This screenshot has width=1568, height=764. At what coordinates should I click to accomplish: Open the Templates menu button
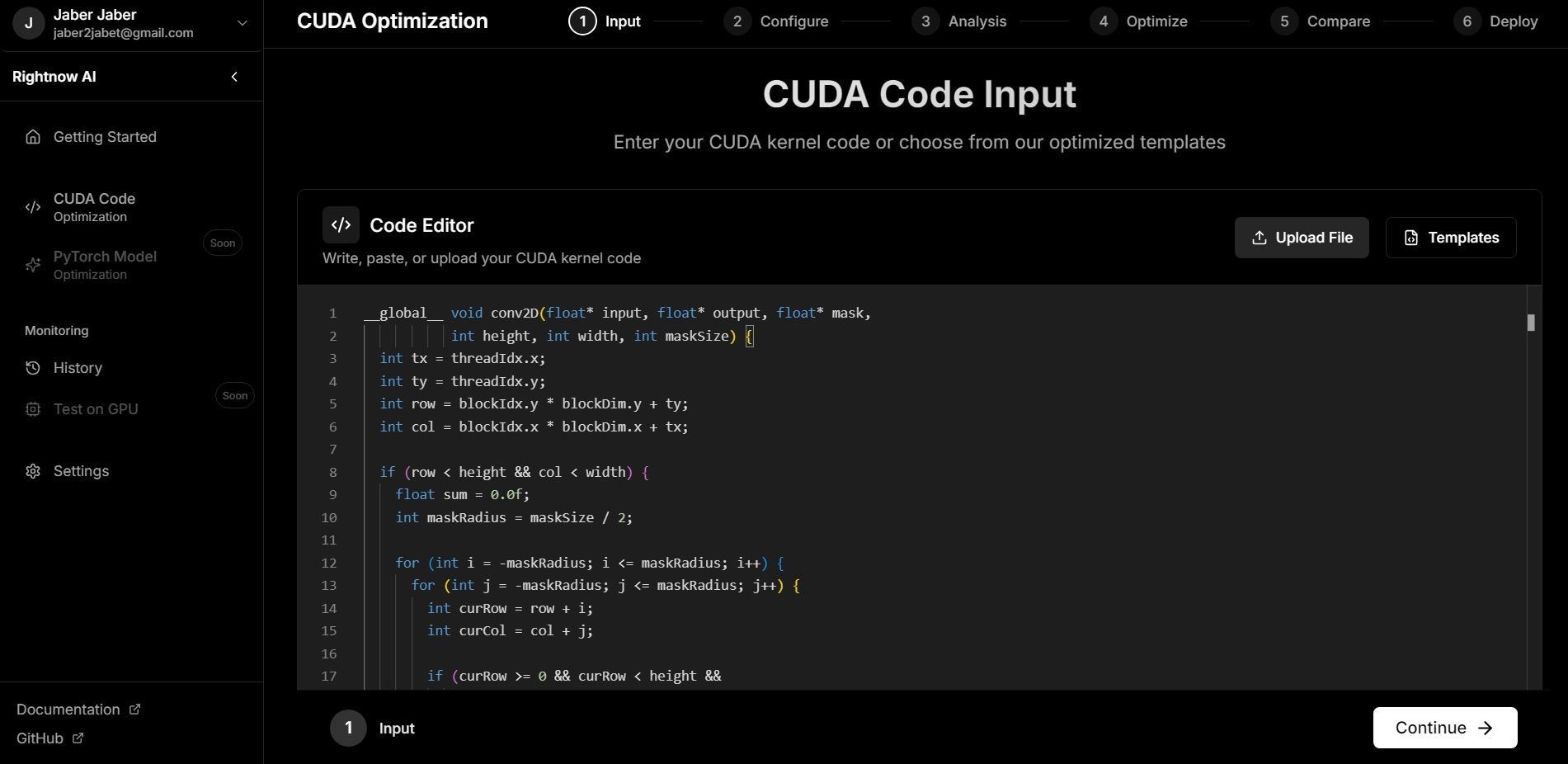coord(1450,238)
